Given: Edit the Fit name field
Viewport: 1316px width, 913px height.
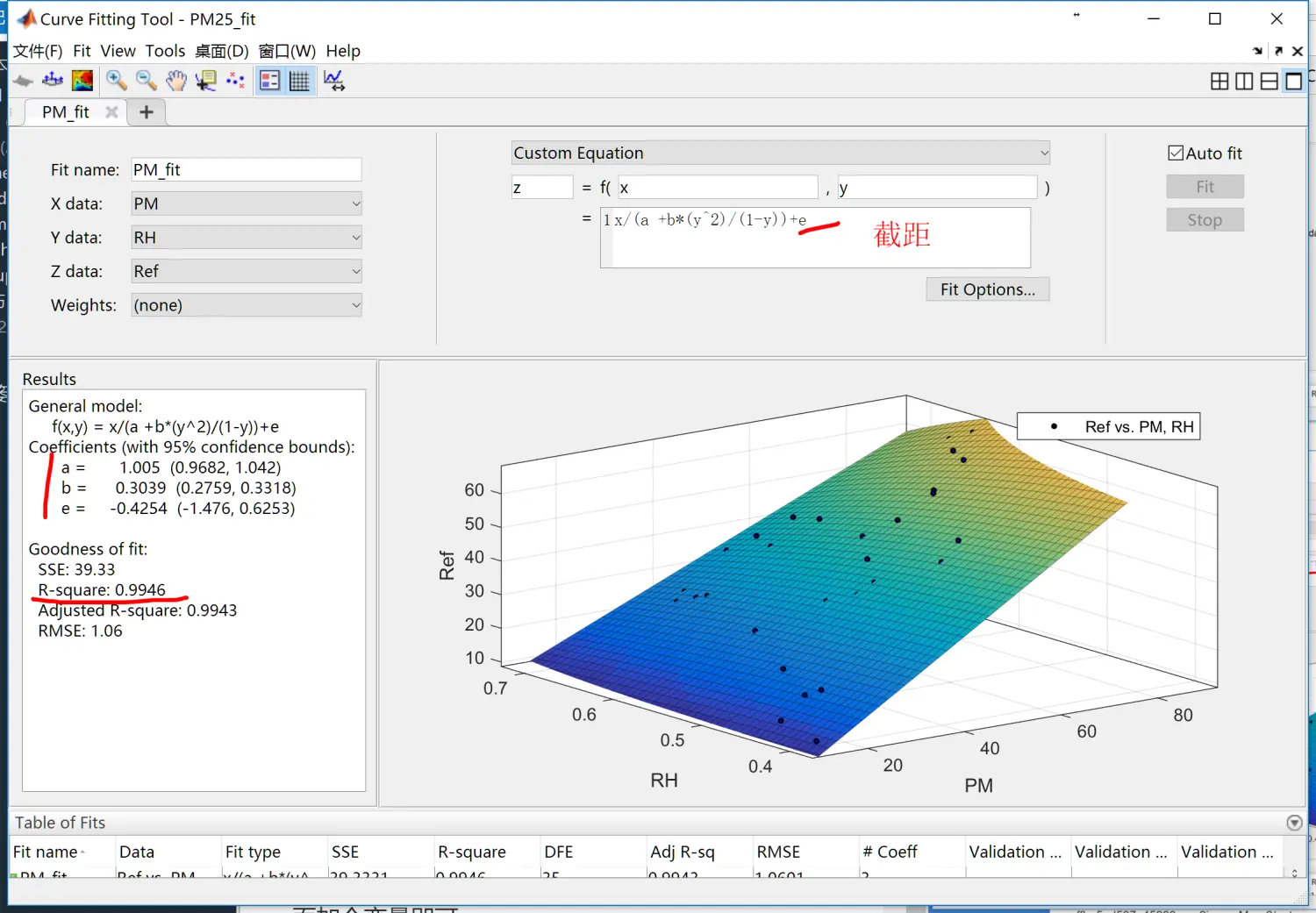Looking at the screenshot, I should click(x=247, y=170).
